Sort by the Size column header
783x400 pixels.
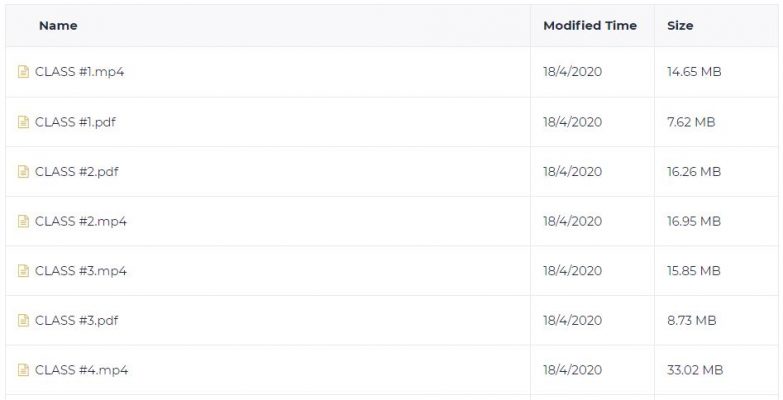coord(680,25)
